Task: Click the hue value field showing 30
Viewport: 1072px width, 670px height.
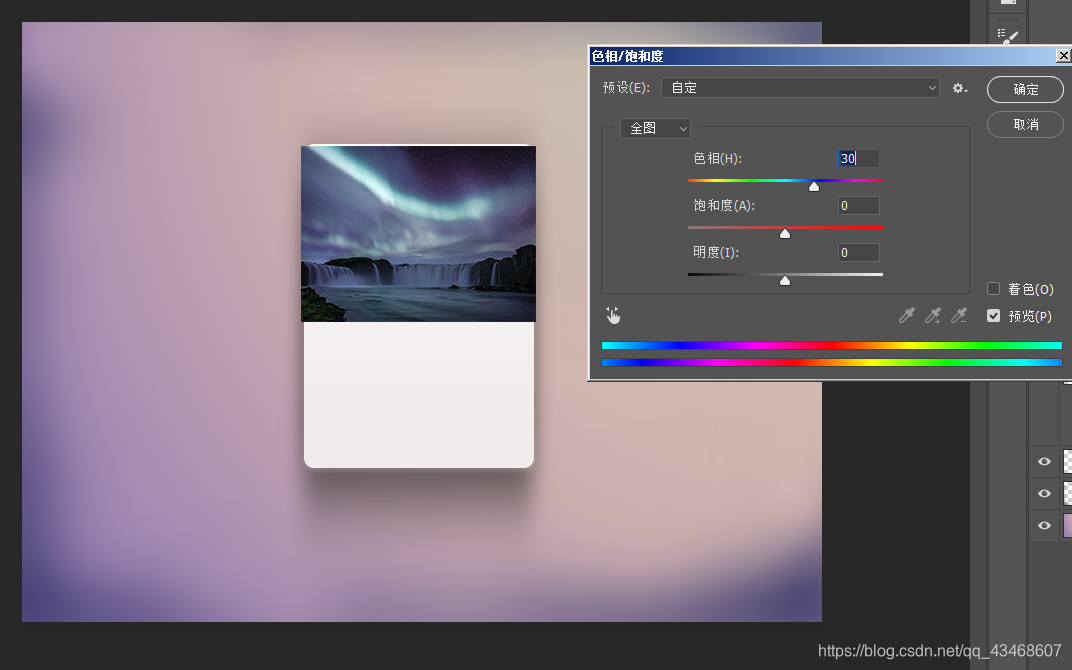Action: click(x=858, y=158)
